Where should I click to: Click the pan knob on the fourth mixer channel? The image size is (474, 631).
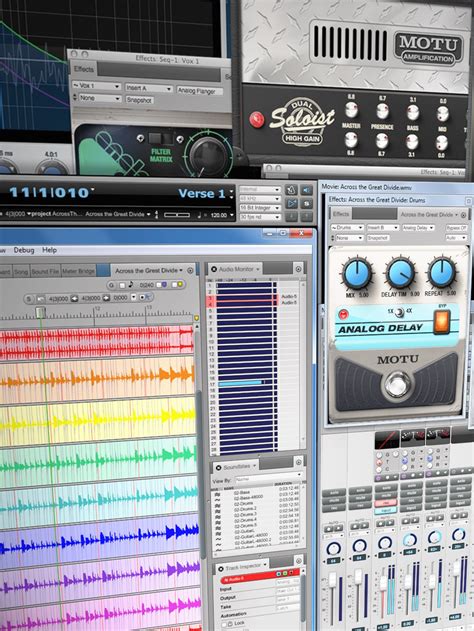coord(410,540)
